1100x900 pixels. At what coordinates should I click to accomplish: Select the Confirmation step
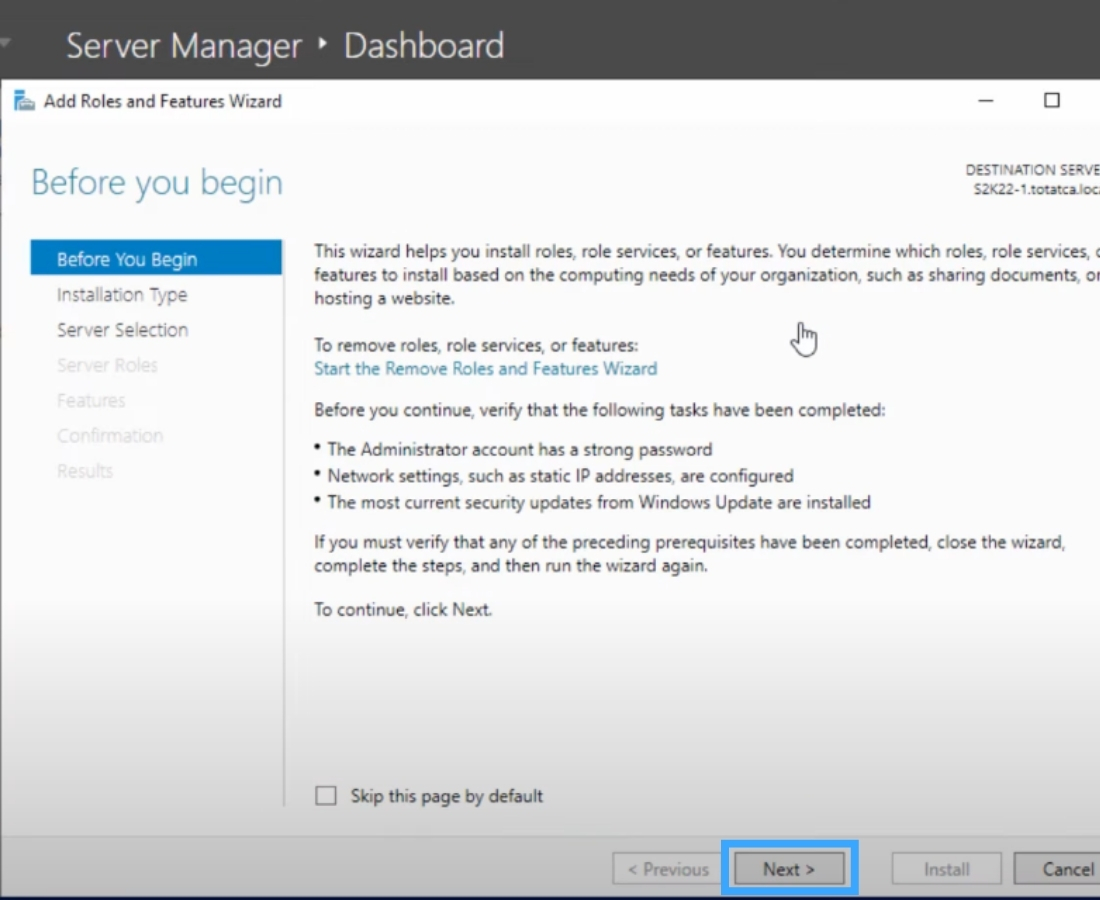coord(110,435)
